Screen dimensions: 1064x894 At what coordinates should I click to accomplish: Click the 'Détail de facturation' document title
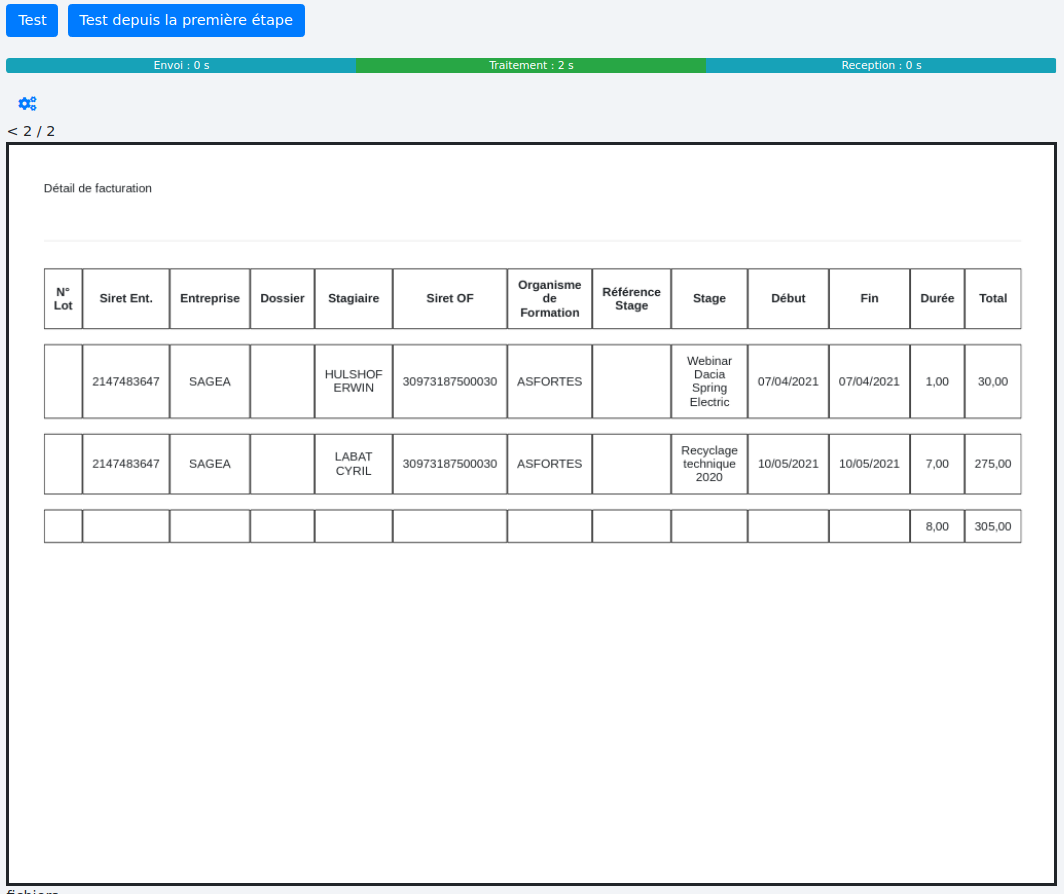[x=98, y=188]
